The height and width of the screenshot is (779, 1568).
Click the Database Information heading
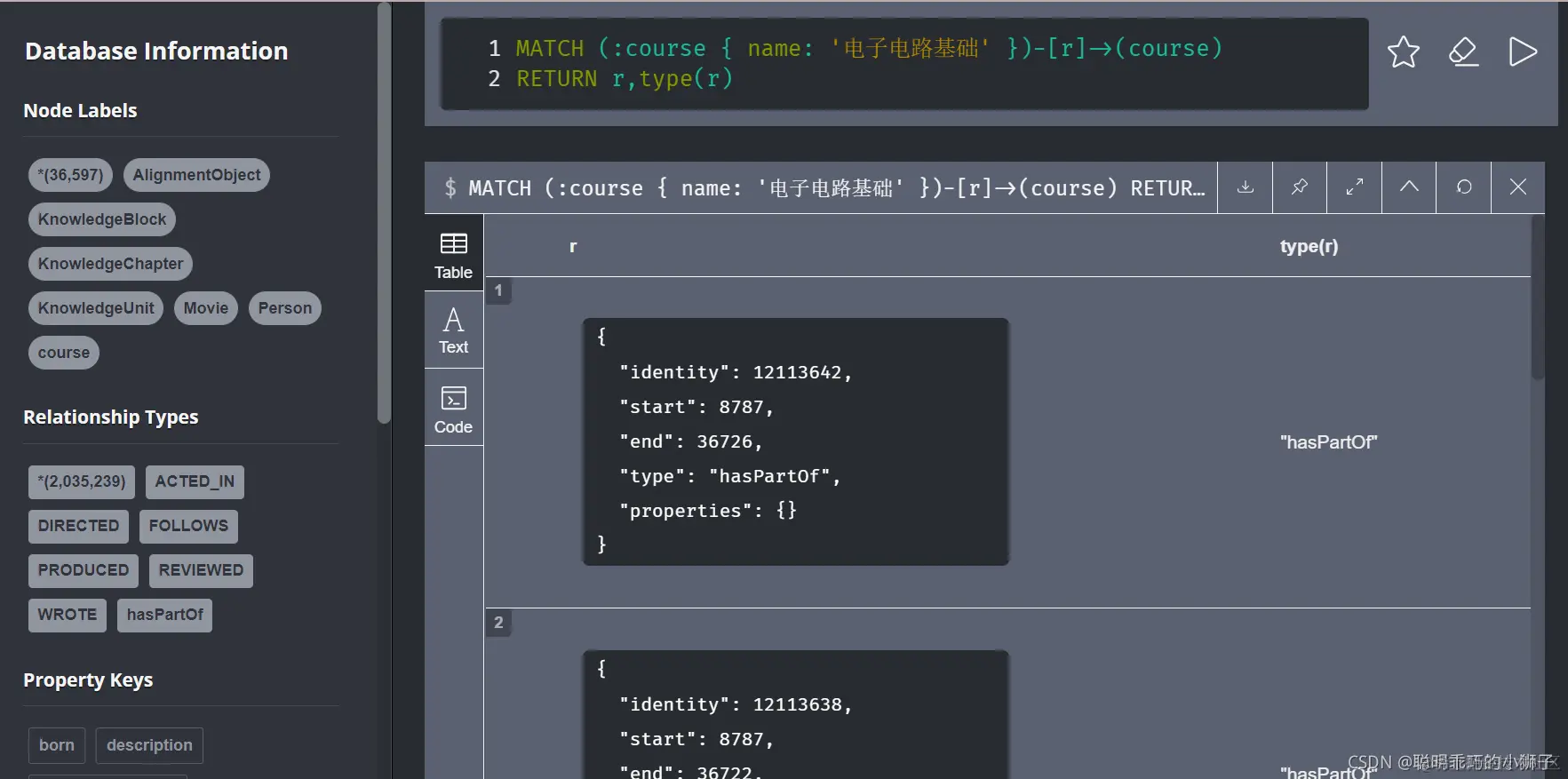coord(156,52)
